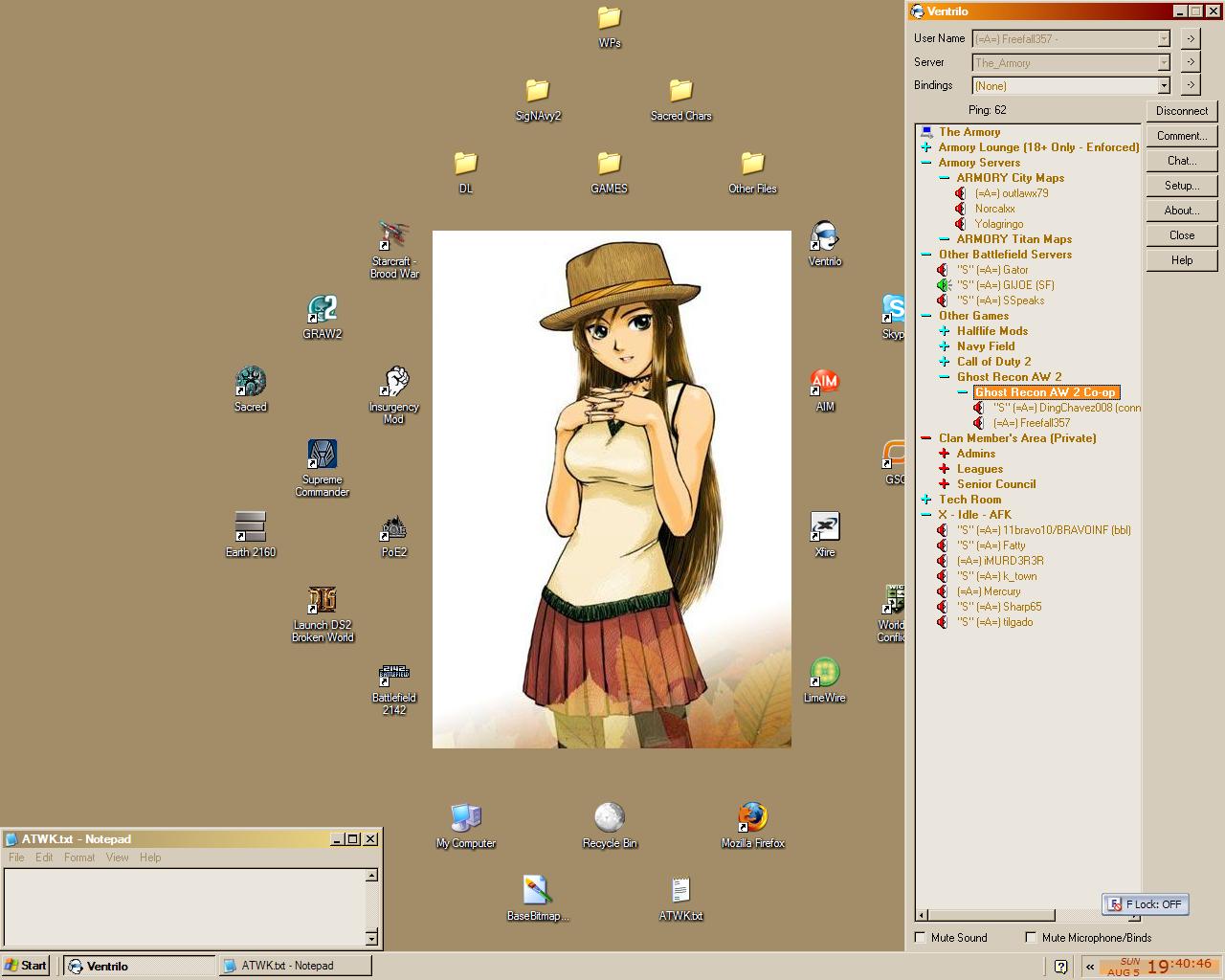Open the Bindings dropdown list
The height and width of the screenshot is (980, 1225).
[x=1164, y=86]
